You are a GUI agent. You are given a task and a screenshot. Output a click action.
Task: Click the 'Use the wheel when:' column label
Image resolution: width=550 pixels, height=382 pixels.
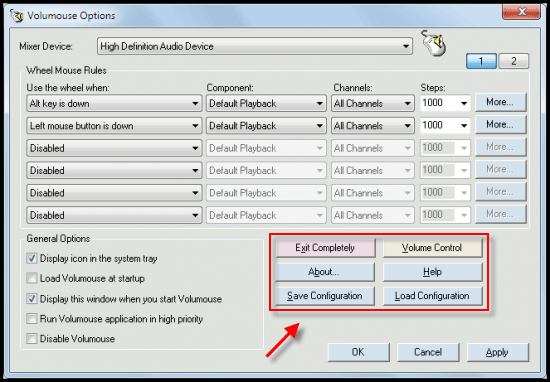click(x=68, y=88)
